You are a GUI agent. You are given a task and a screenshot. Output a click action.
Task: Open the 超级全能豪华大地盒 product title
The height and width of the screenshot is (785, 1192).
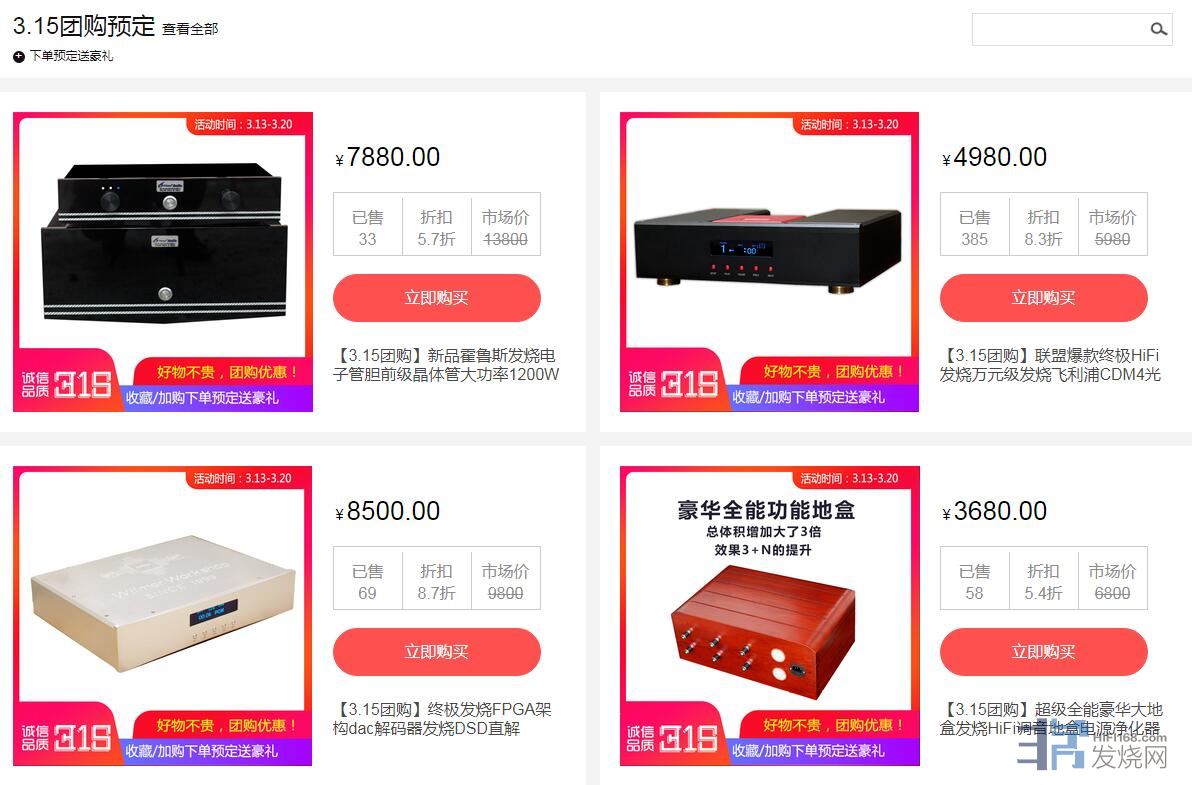(1051, 719)
